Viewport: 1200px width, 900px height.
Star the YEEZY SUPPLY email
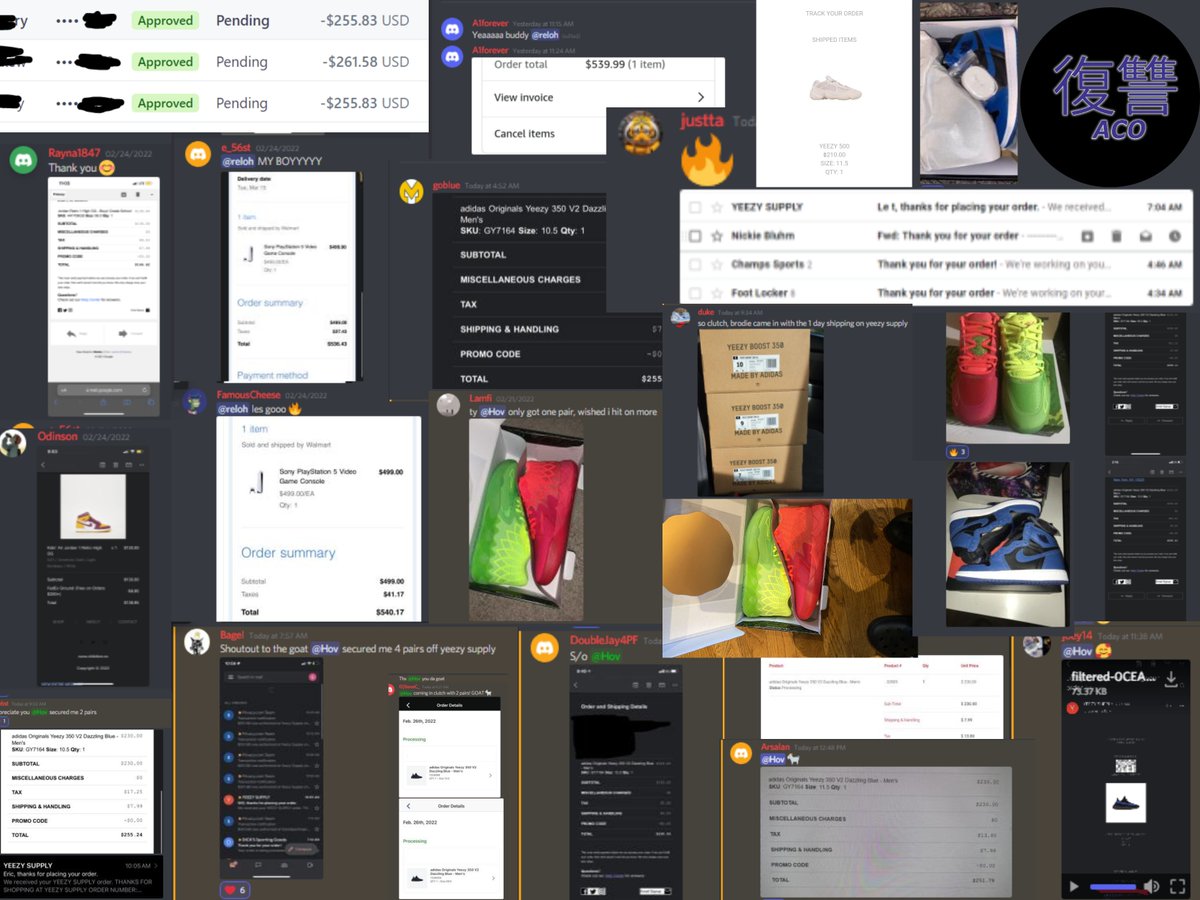tap(716, 207)
